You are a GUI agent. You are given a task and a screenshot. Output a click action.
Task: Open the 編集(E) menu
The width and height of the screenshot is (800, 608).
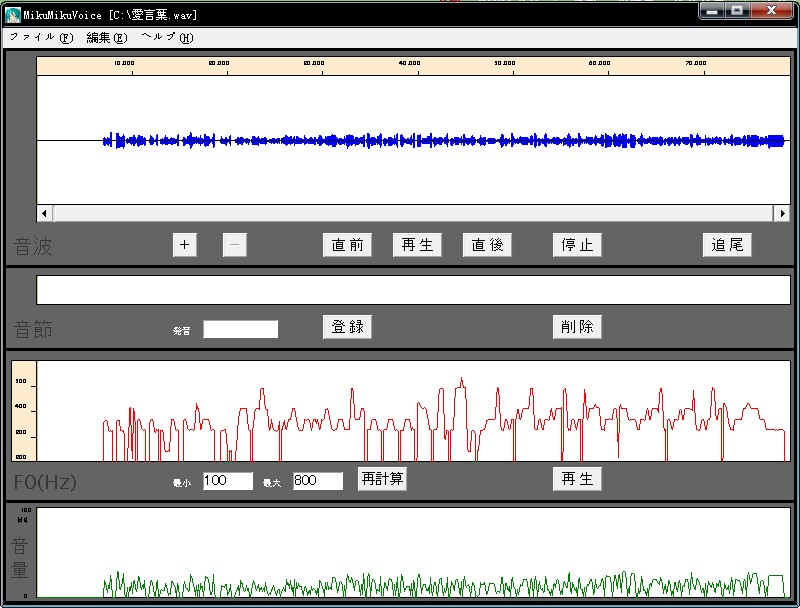[x=107, y=37]
